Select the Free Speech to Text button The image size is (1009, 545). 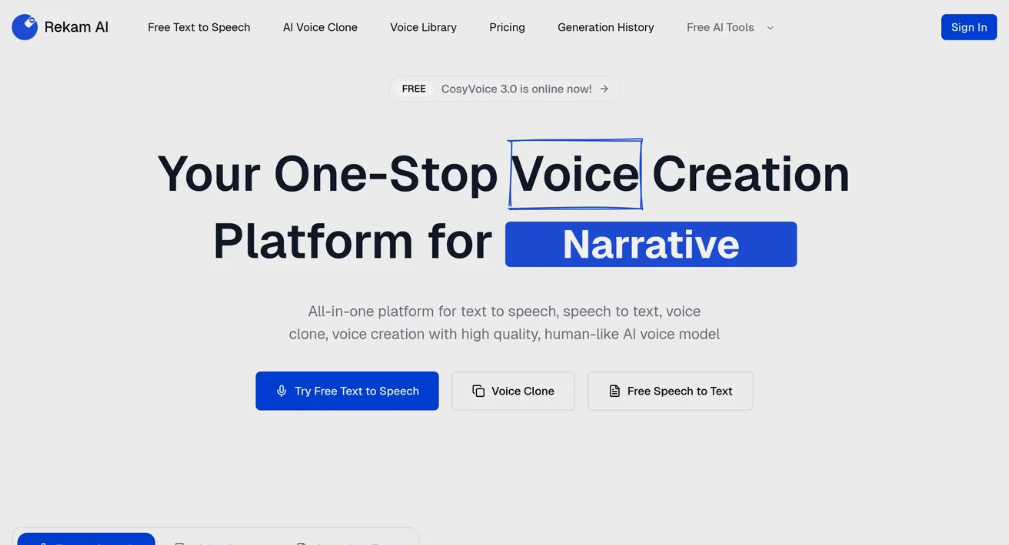coord(670,391)
